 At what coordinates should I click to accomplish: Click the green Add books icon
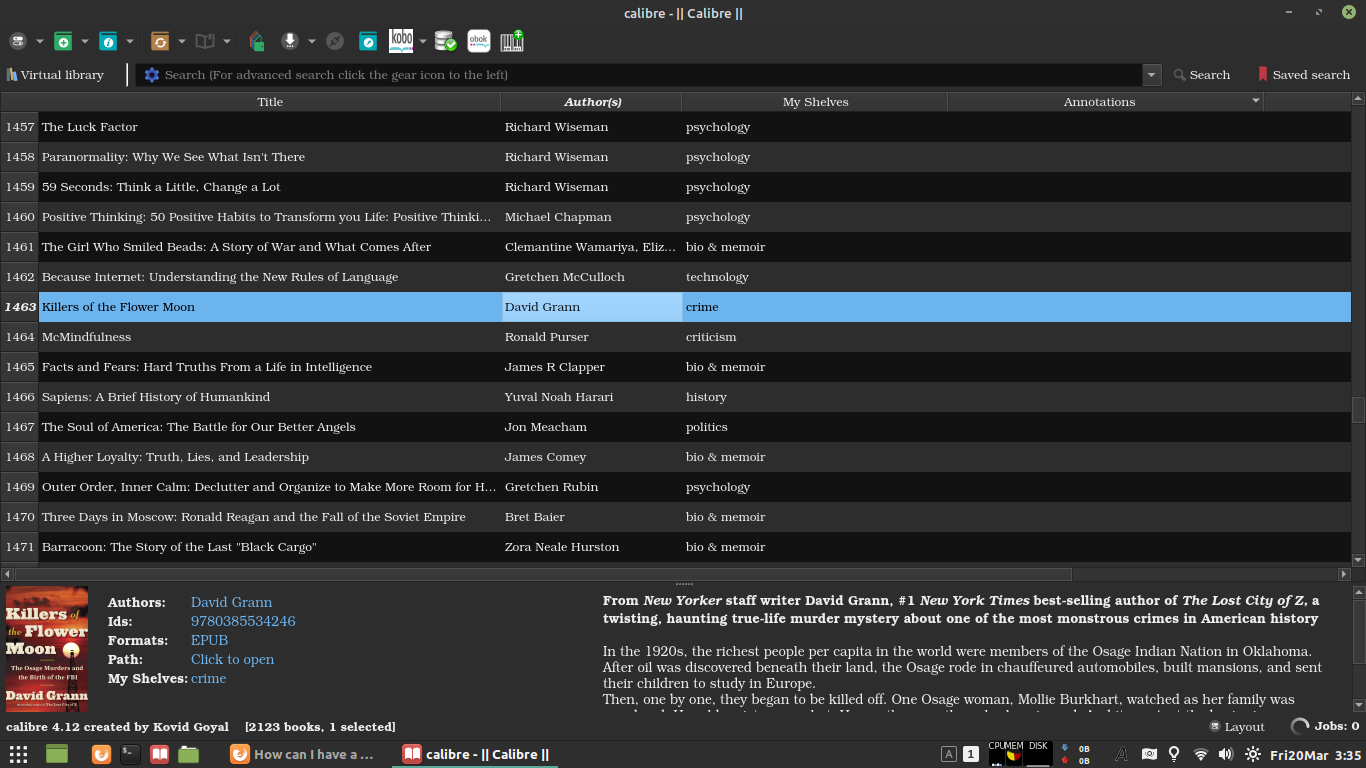[63, 41]
